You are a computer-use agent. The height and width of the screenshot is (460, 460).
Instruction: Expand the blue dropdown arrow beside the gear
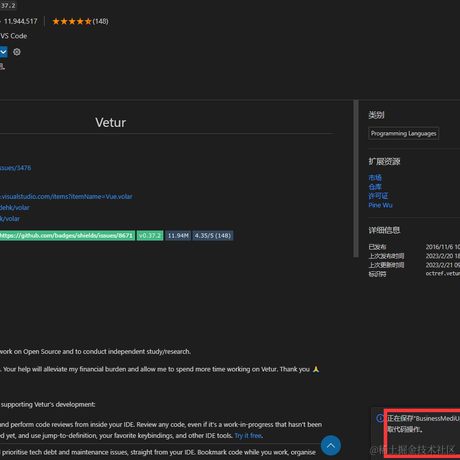[x=3, y=52]
